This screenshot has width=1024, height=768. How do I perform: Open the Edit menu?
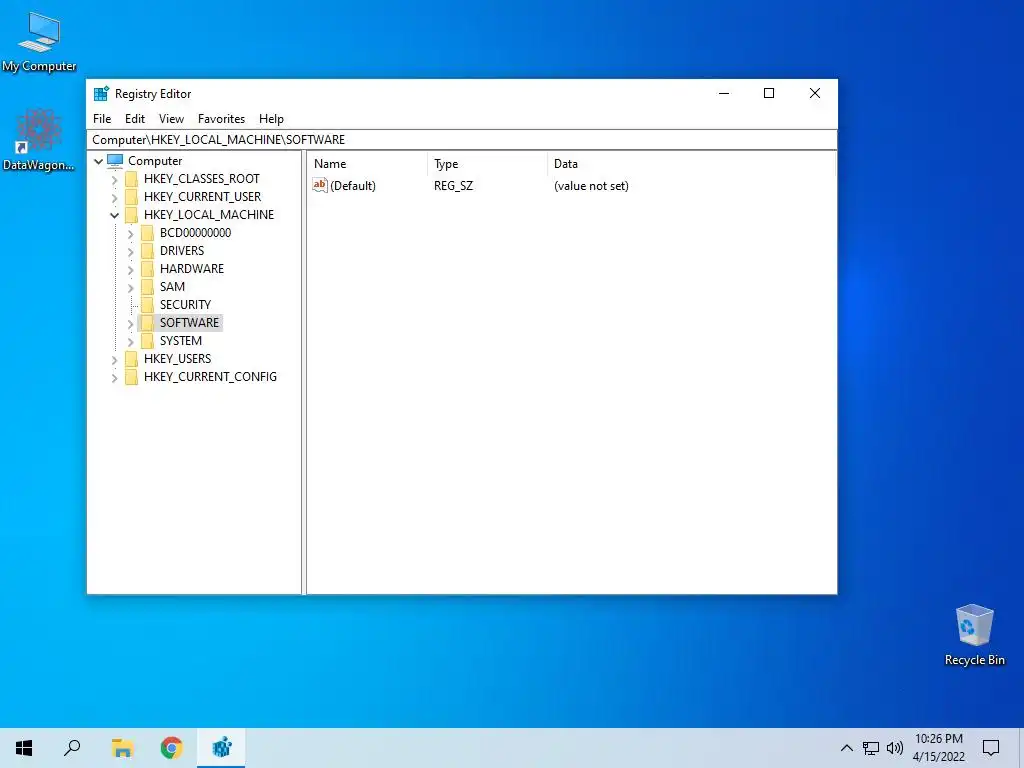pyautogui.click(x=135, y=119)
